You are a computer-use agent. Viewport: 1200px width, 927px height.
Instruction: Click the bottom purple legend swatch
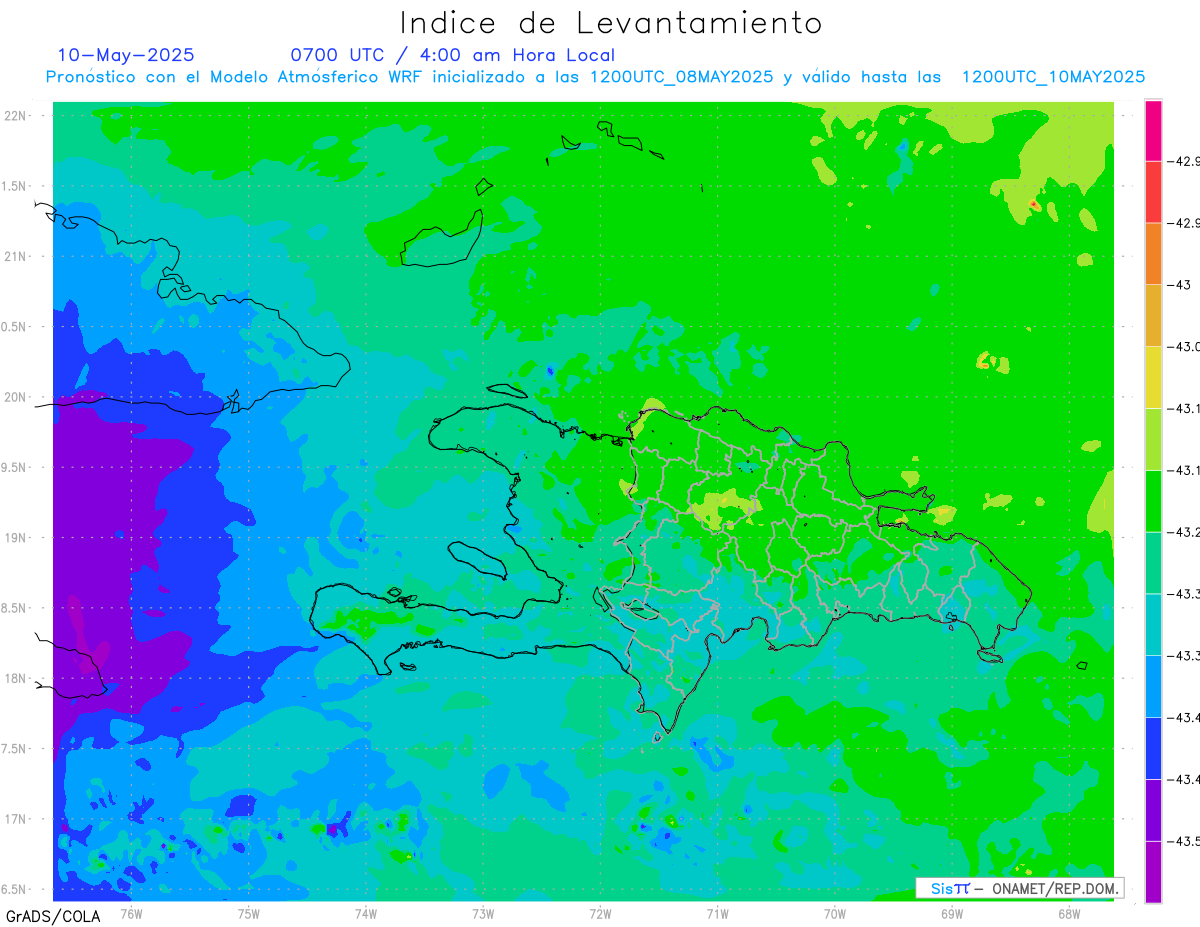[x=1153, y=872]
